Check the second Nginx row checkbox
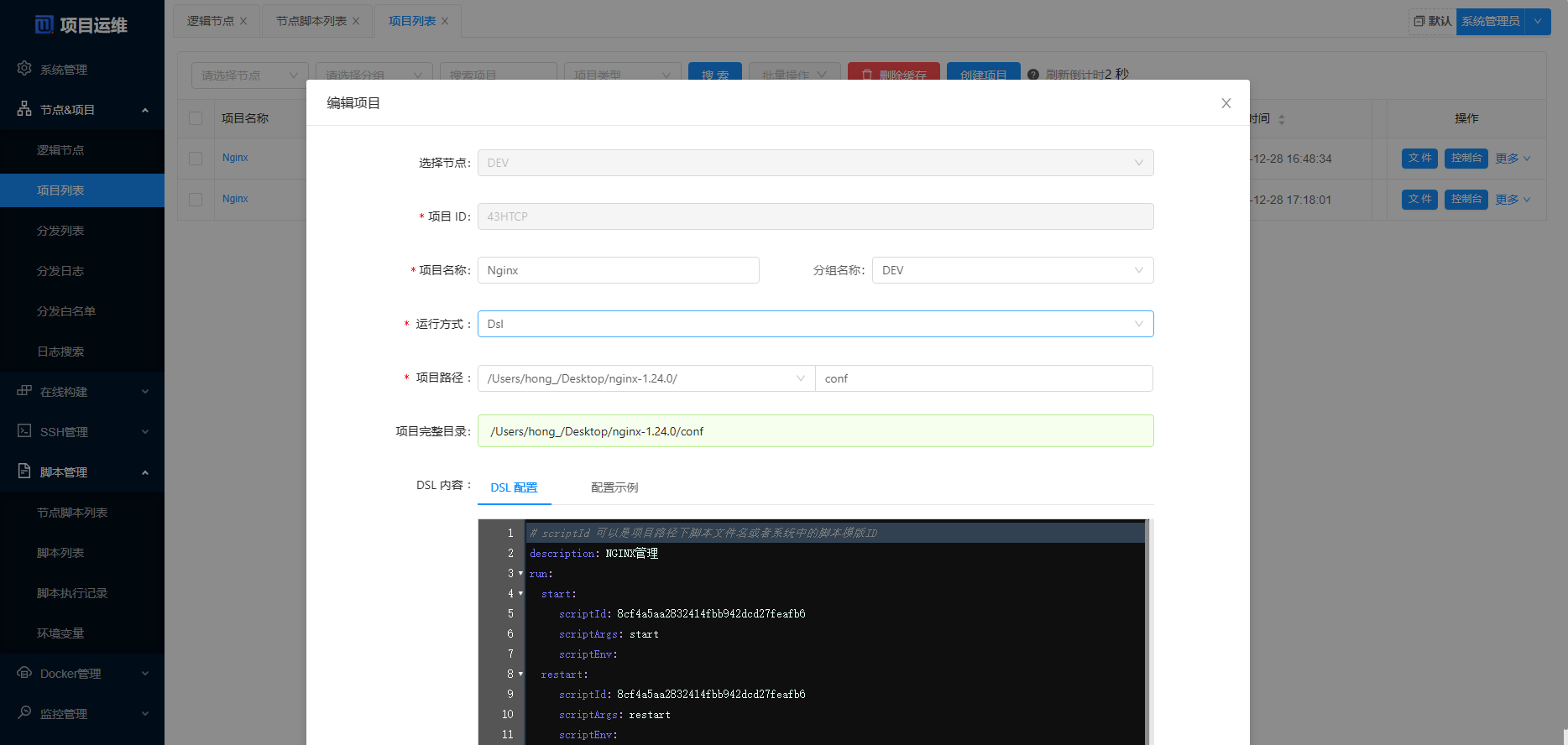 point(196,200)
